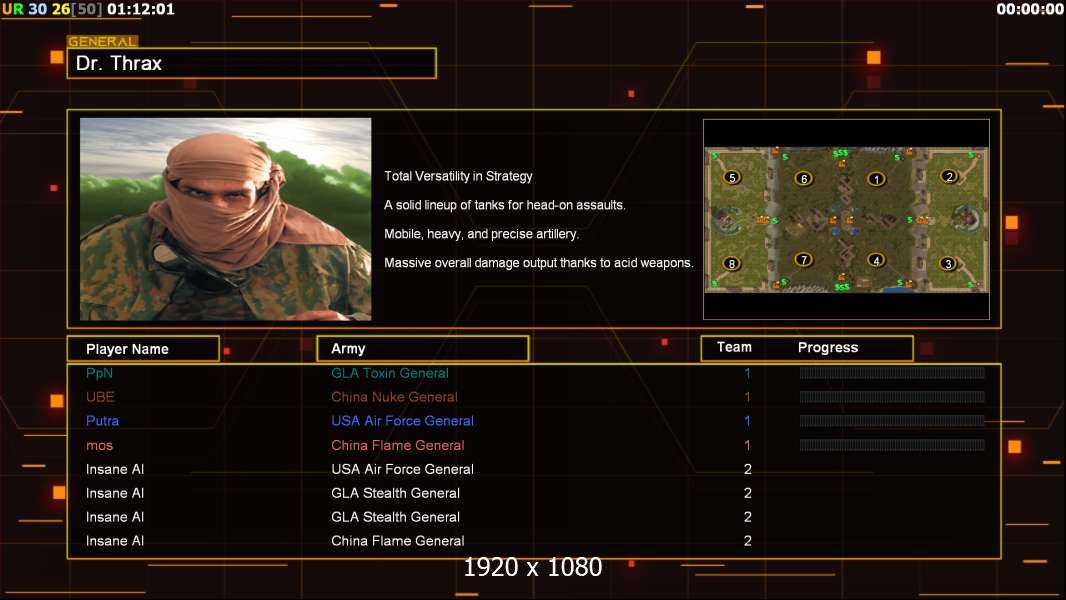The width and height of the screenshot is (1066, 600).
Task: Click start position 6 on the map
Action: click(804, 179)
